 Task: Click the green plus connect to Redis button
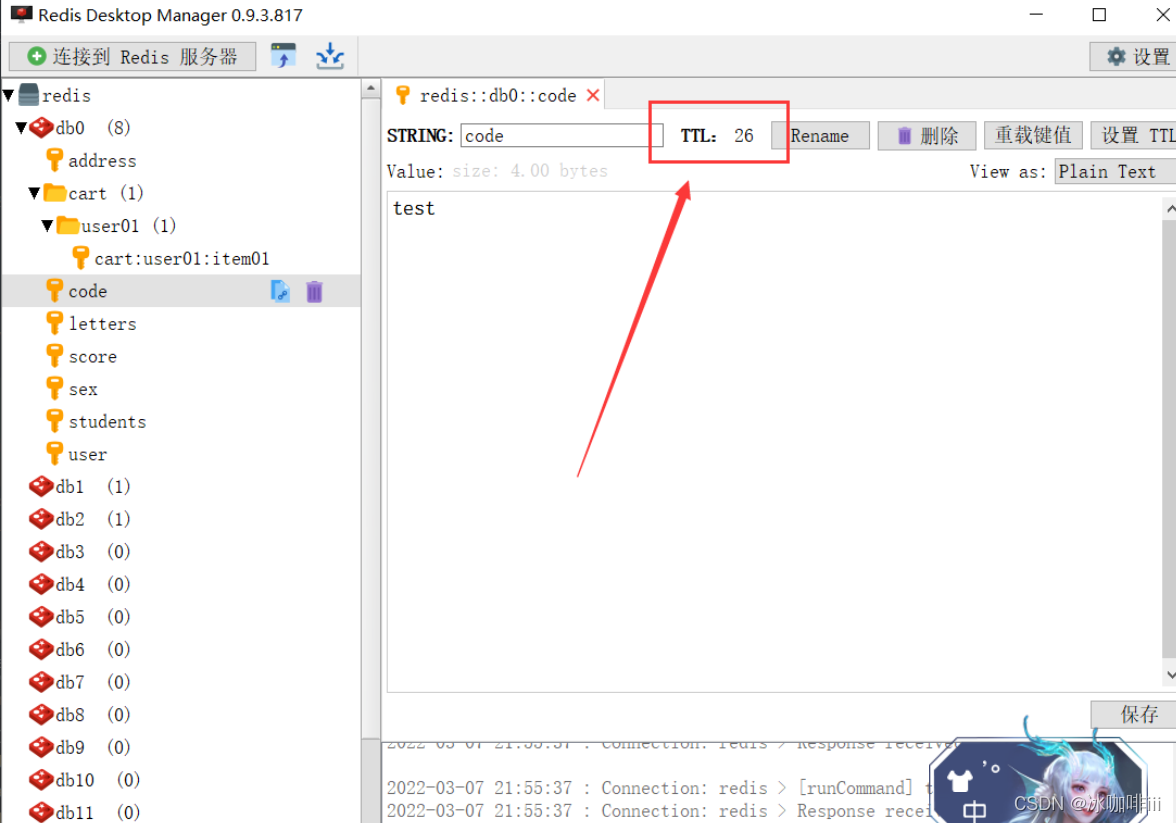[132, 56]
